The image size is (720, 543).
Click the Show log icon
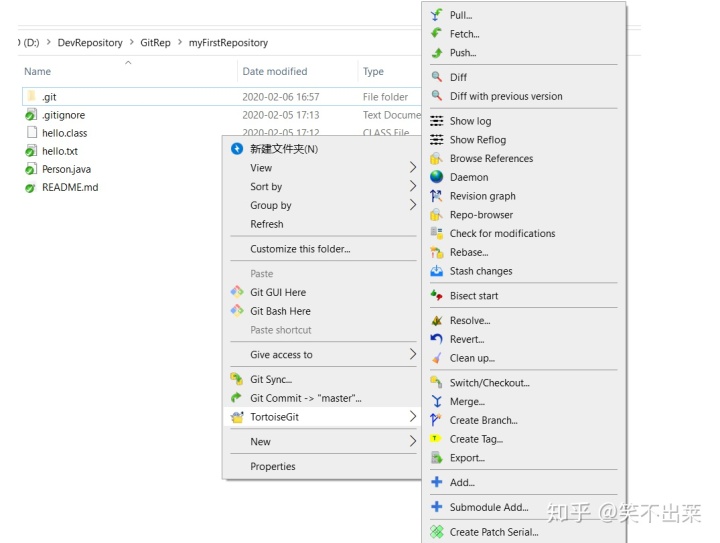[436, 121]
